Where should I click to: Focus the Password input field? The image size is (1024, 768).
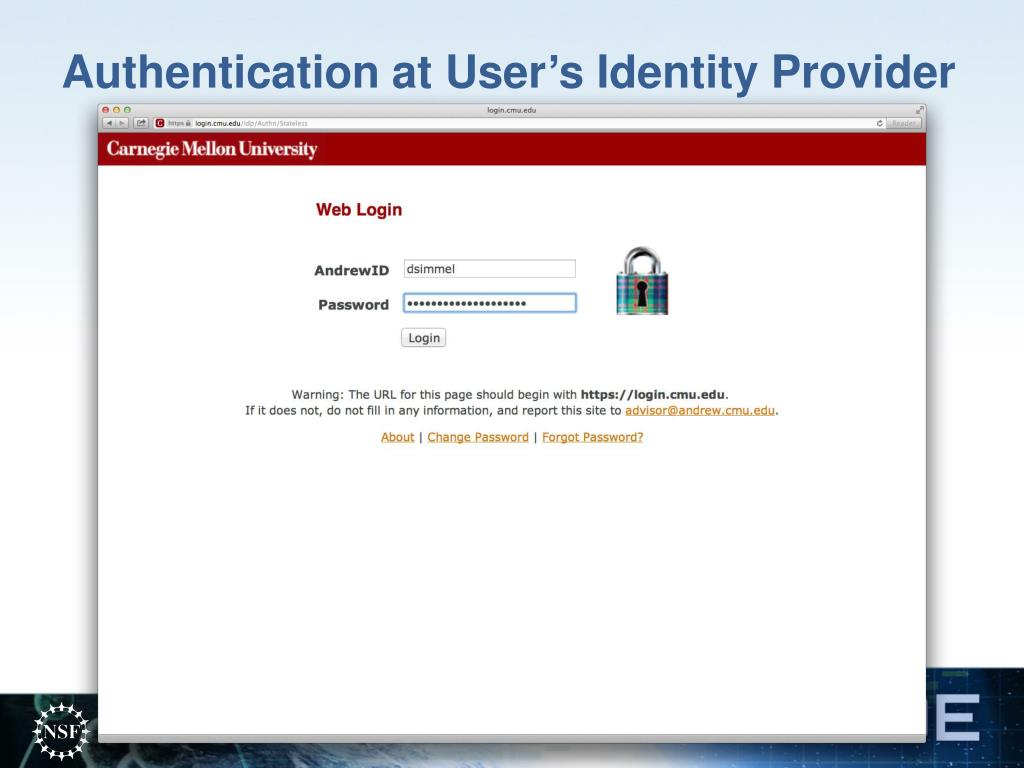pos(489,303)
